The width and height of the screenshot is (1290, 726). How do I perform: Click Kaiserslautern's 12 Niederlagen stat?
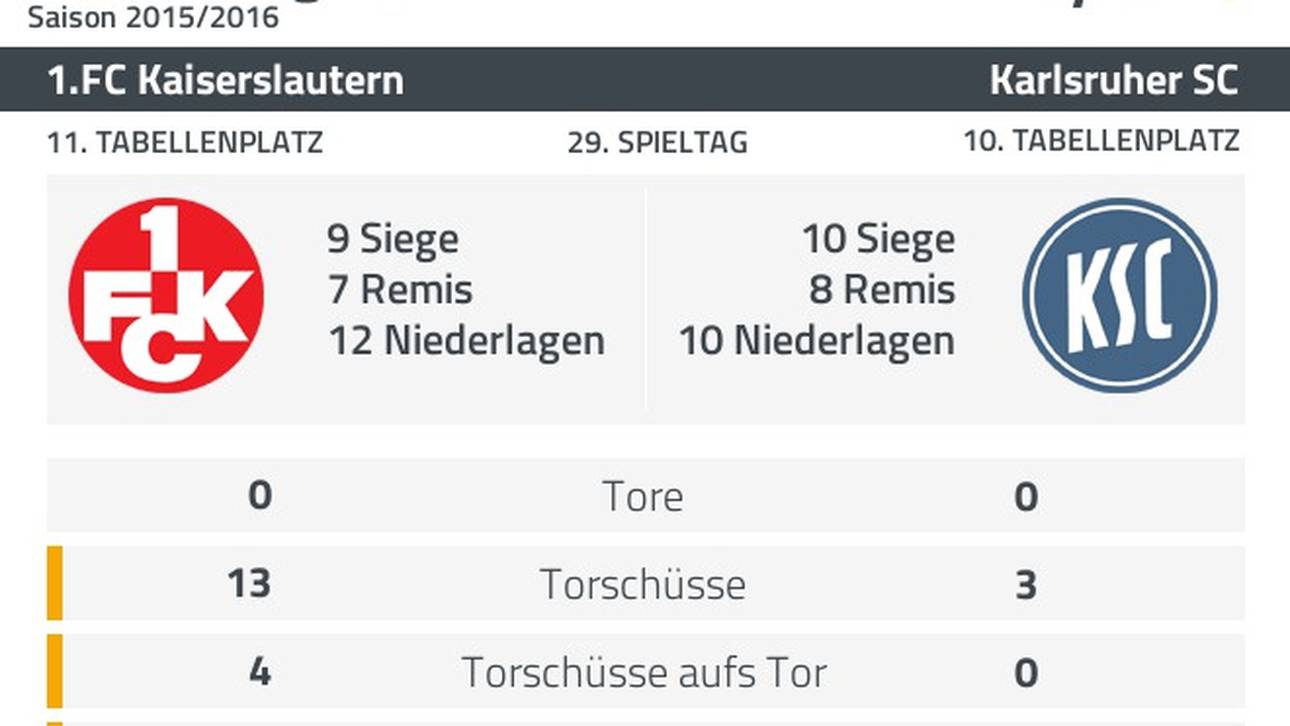point(467,341)
